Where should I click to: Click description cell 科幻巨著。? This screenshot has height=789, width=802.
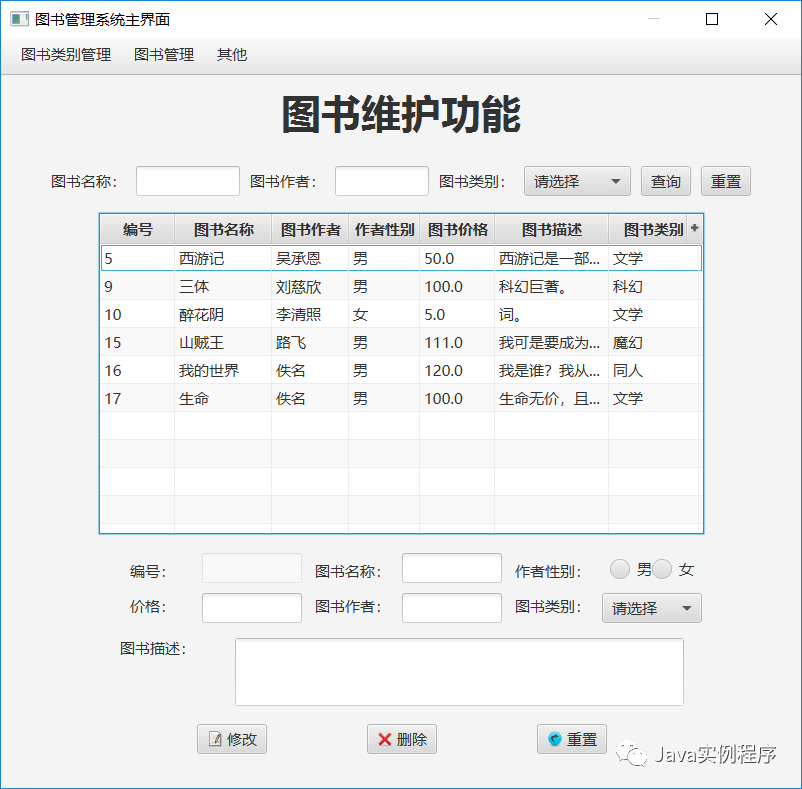pyautogui.click(x=551, y=286)
